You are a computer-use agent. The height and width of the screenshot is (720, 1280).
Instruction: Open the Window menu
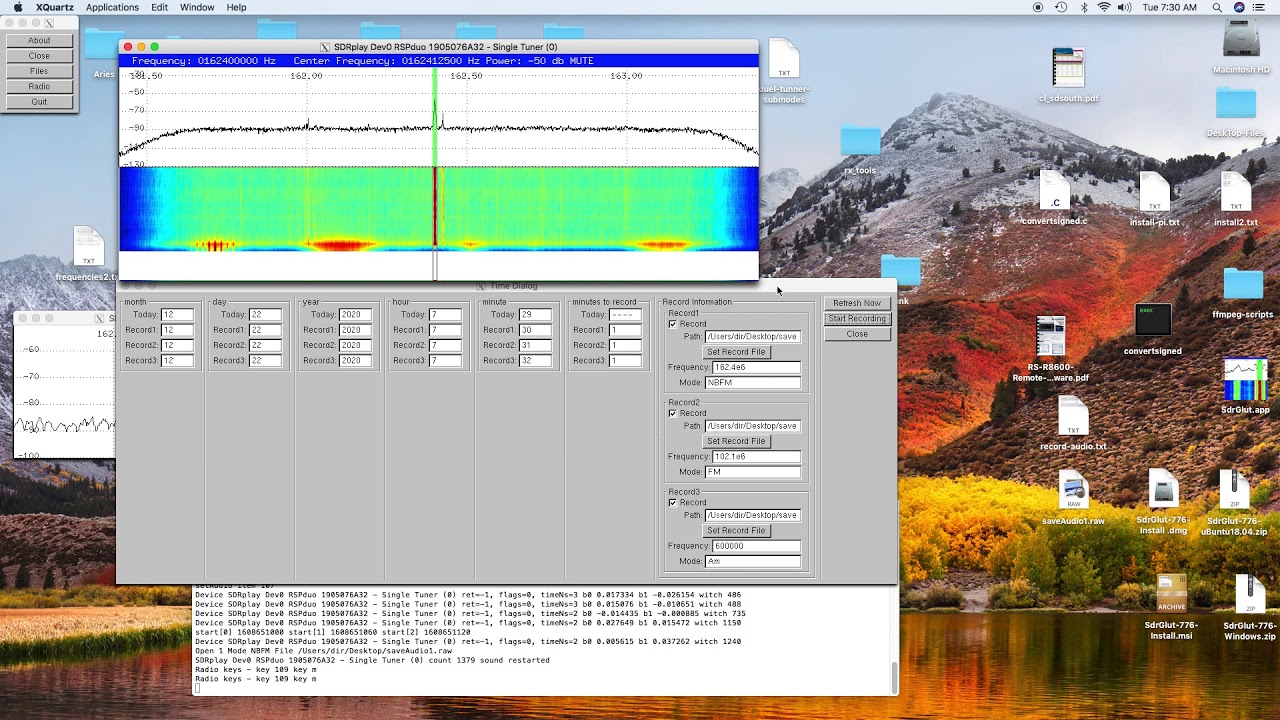197,7
